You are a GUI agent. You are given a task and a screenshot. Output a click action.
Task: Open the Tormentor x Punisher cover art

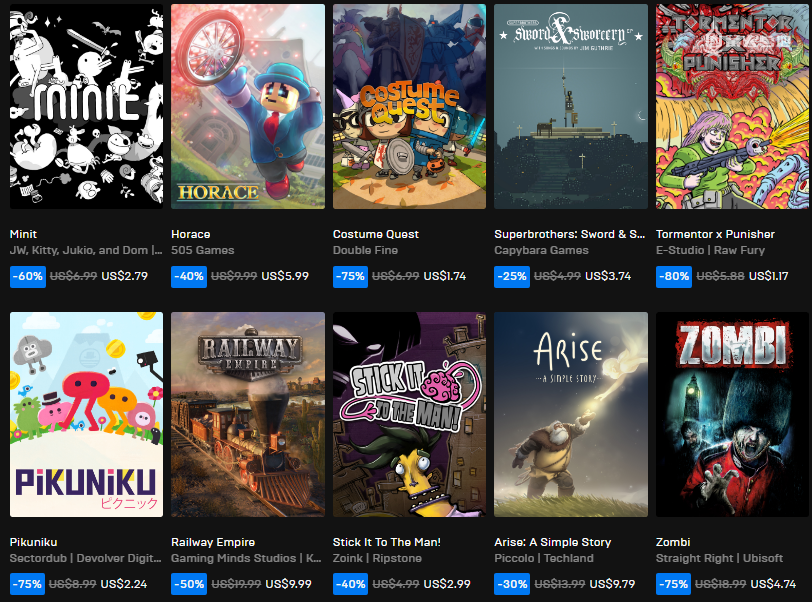pos(732,107)
